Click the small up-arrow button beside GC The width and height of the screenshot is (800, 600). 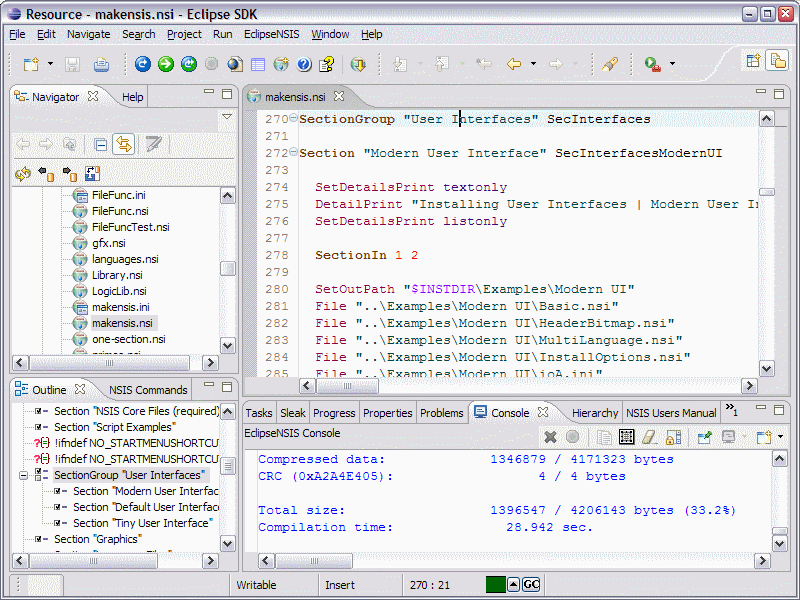tap(514, 585)
